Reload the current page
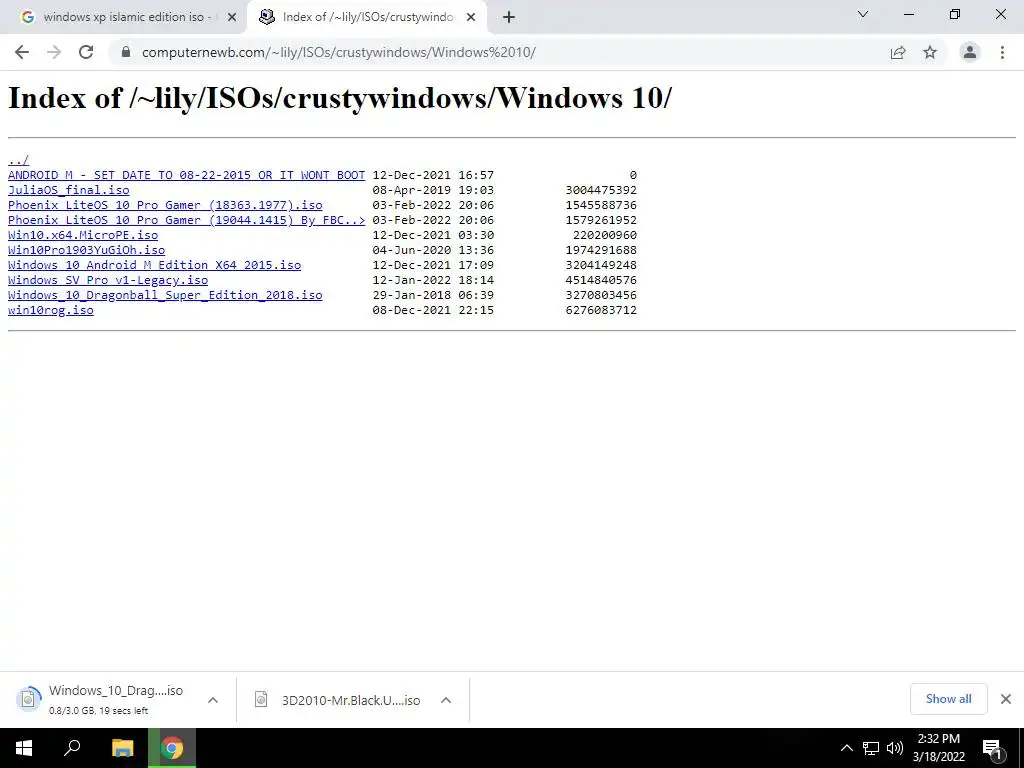 [86, 52]
